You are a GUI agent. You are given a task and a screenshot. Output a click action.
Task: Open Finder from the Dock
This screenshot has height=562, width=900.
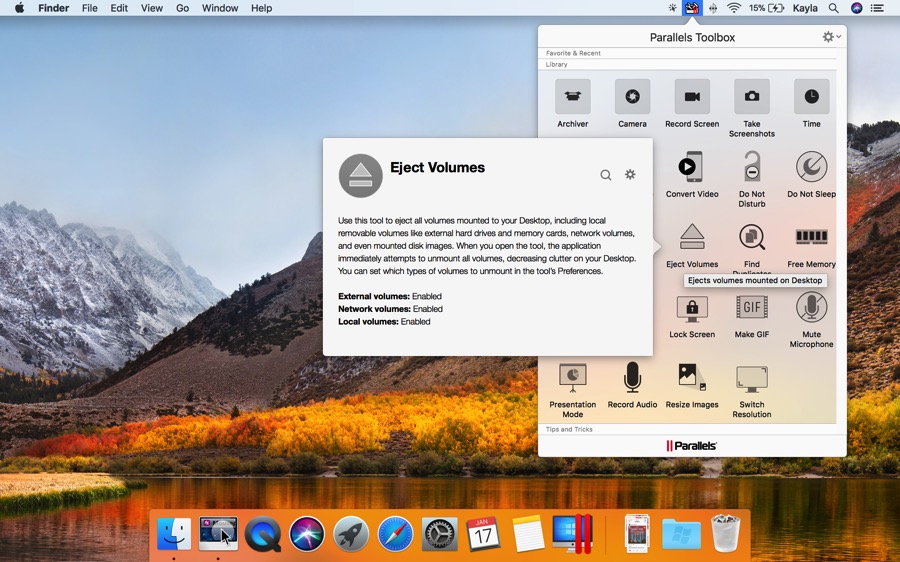click(174, 534)
